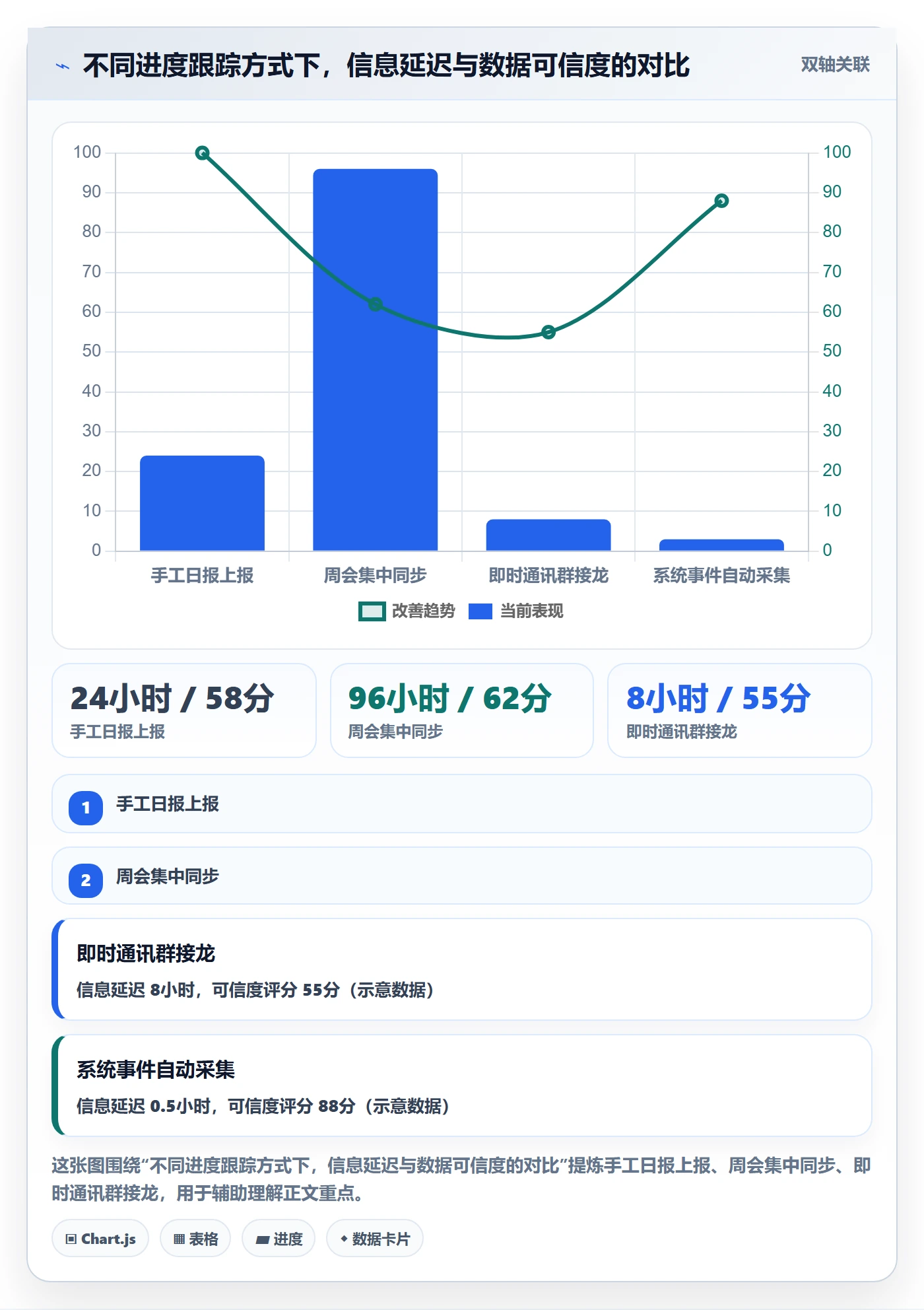Select the 24小时 / 58分 data card

pyautogui.click(x=184, y=710)
